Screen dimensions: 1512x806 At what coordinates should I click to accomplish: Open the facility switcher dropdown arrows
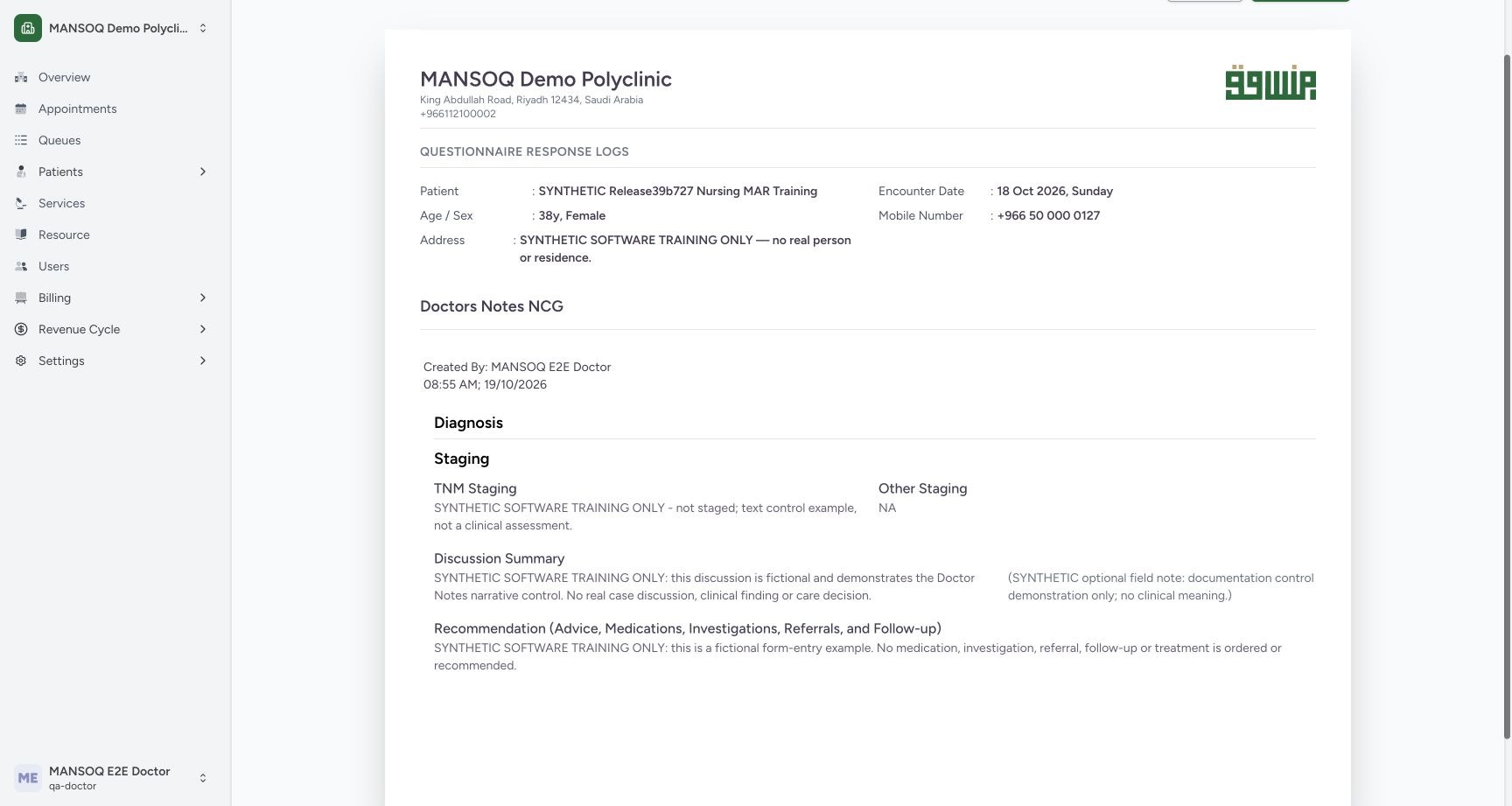(203, 28)
